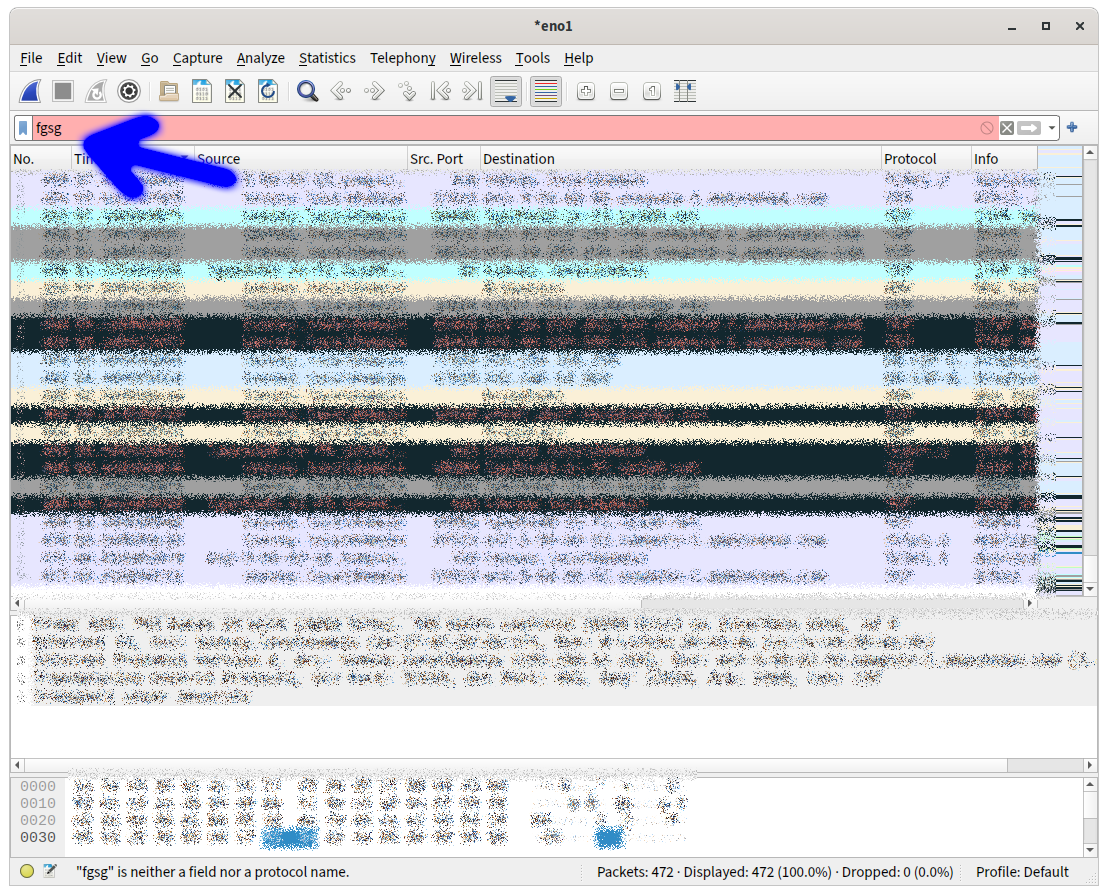This screenshot has width=1108, height=895.
Task: Open the Edit menu
Action: [69, 58]
